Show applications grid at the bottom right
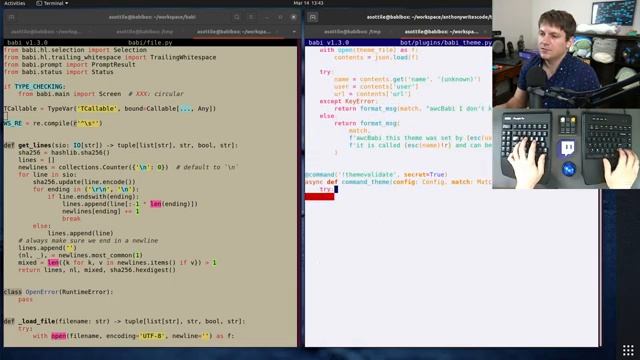 [628, 350]
